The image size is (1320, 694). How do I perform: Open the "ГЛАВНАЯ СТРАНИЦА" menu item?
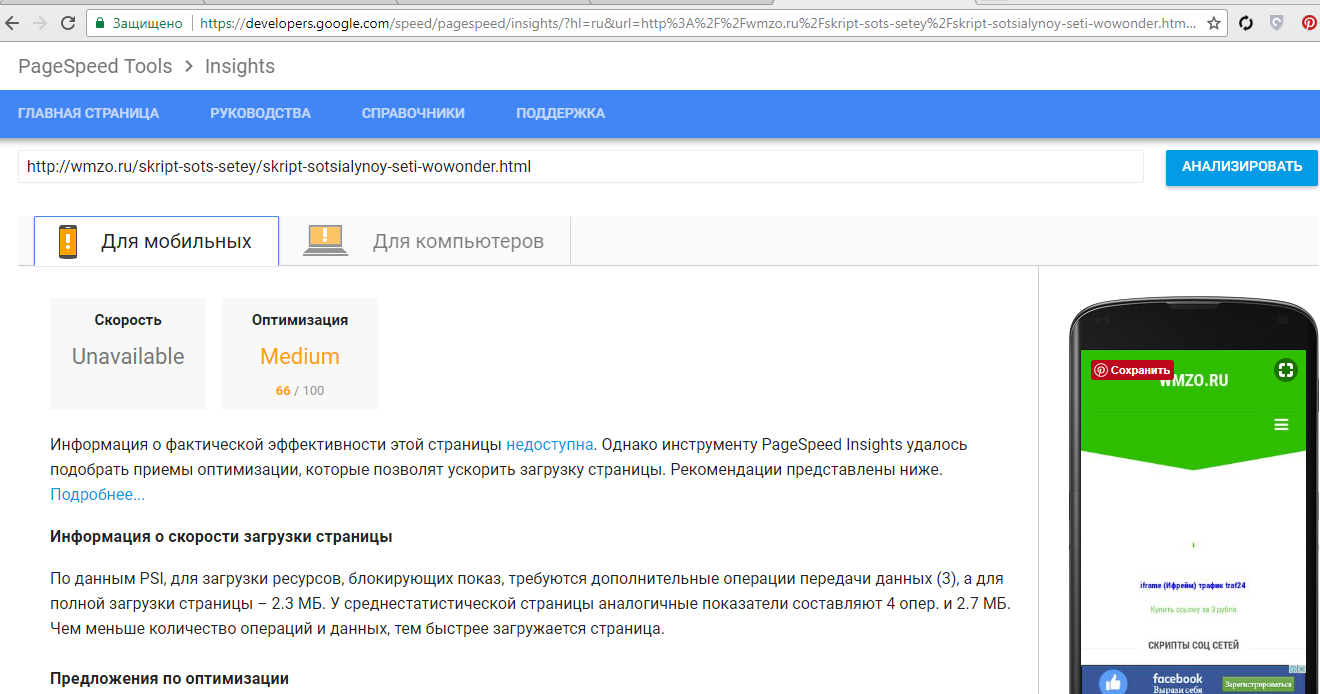[88, 113]
